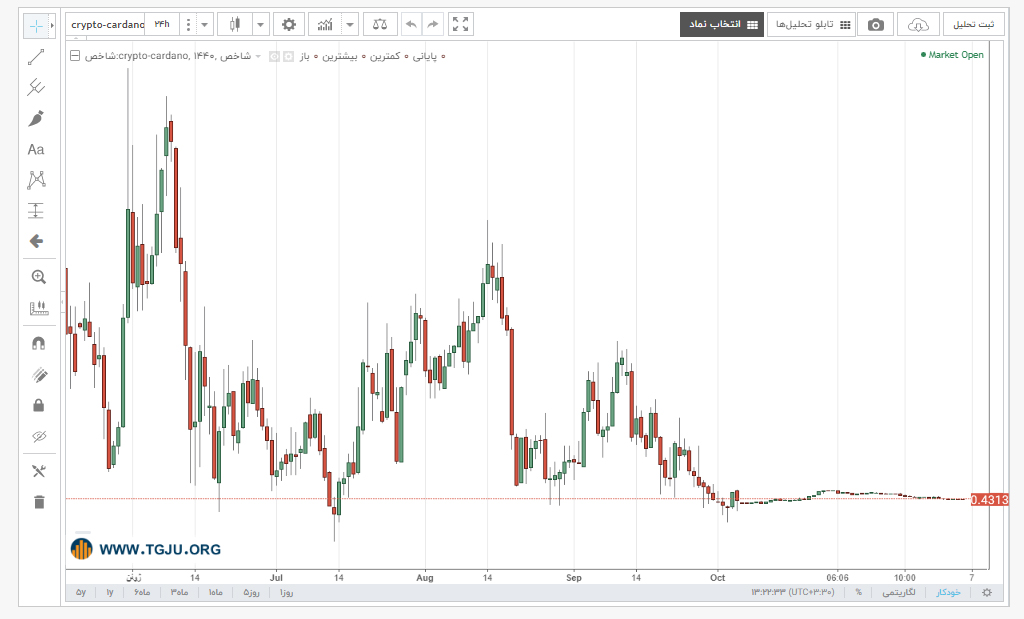This screenshot has width=1024, height=619.
Task: Select the ۵روز time range
Action: click(251, 592)
